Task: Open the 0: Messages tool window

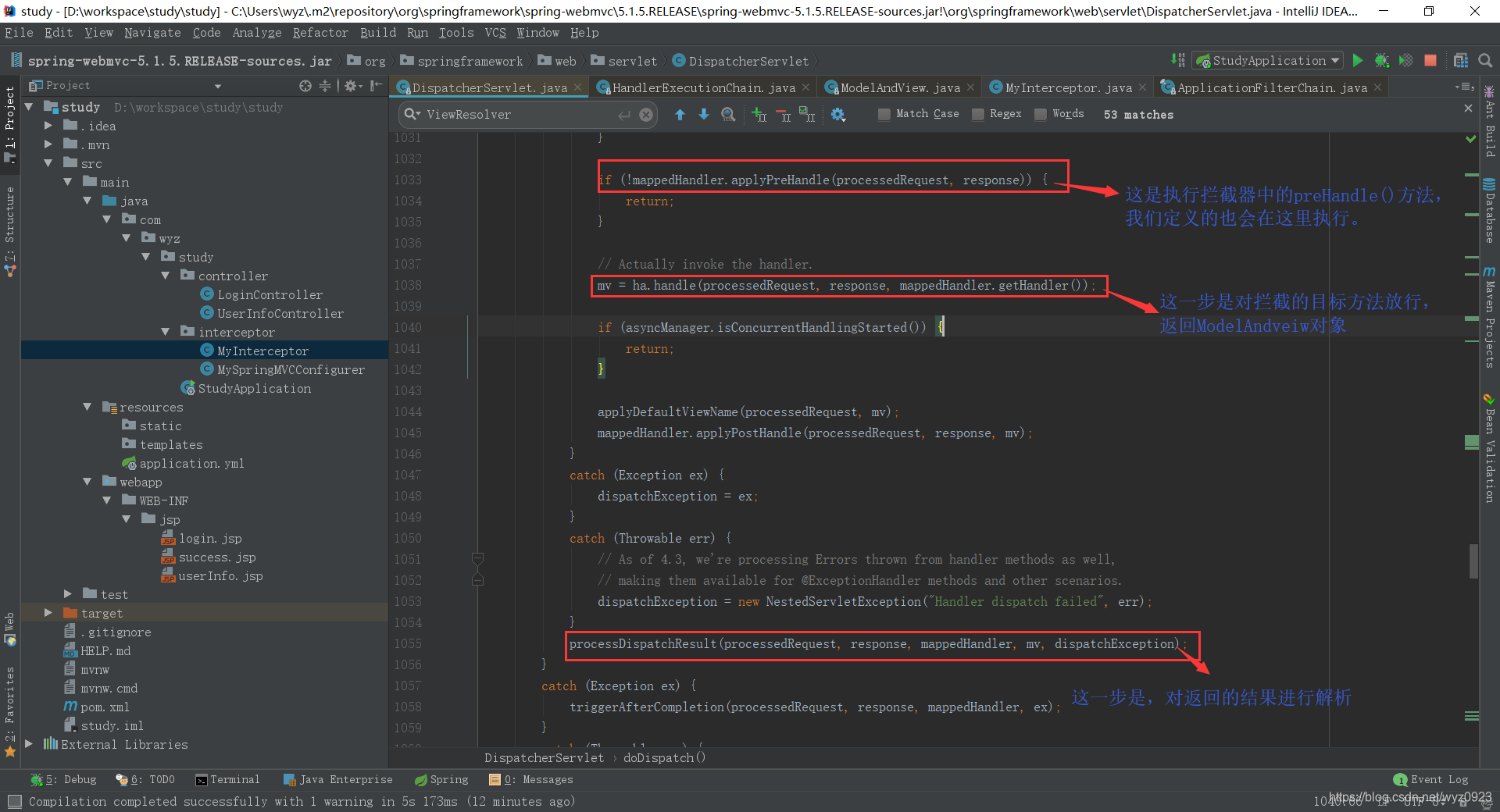Action: [530, 779]
